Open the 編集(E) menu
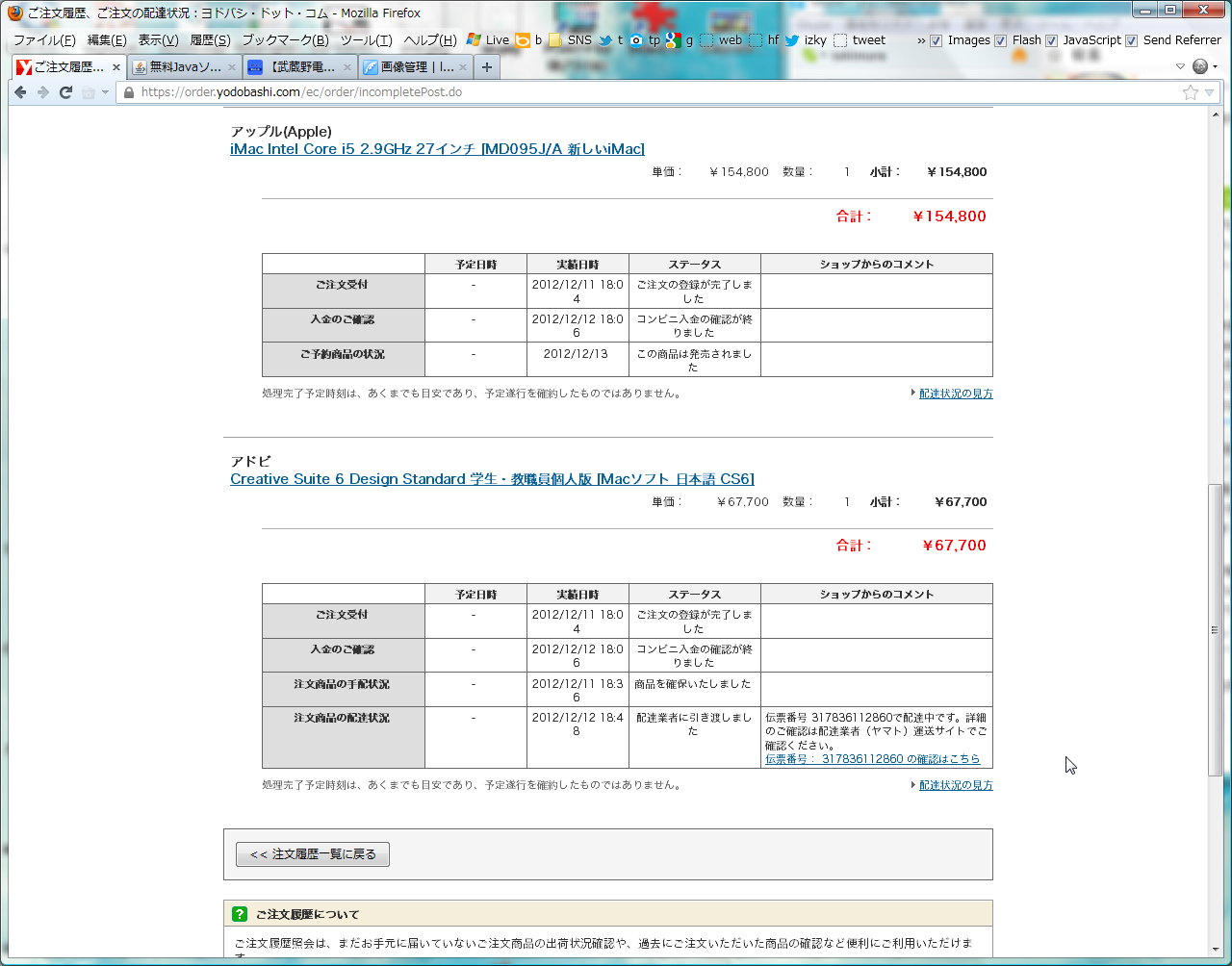The image size is (1232, 966). coord(107,40)
